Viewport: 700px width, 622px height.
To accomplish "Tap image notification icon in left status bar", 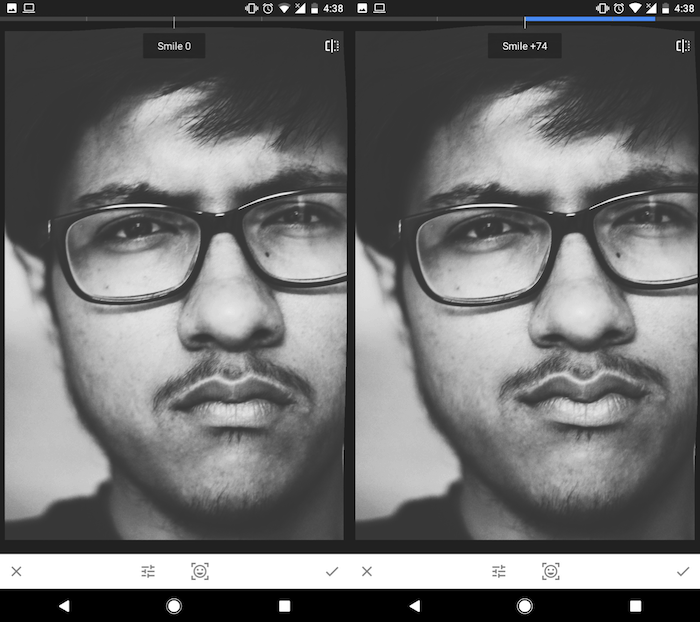I will pyautogui.click(x=12, y=8).
